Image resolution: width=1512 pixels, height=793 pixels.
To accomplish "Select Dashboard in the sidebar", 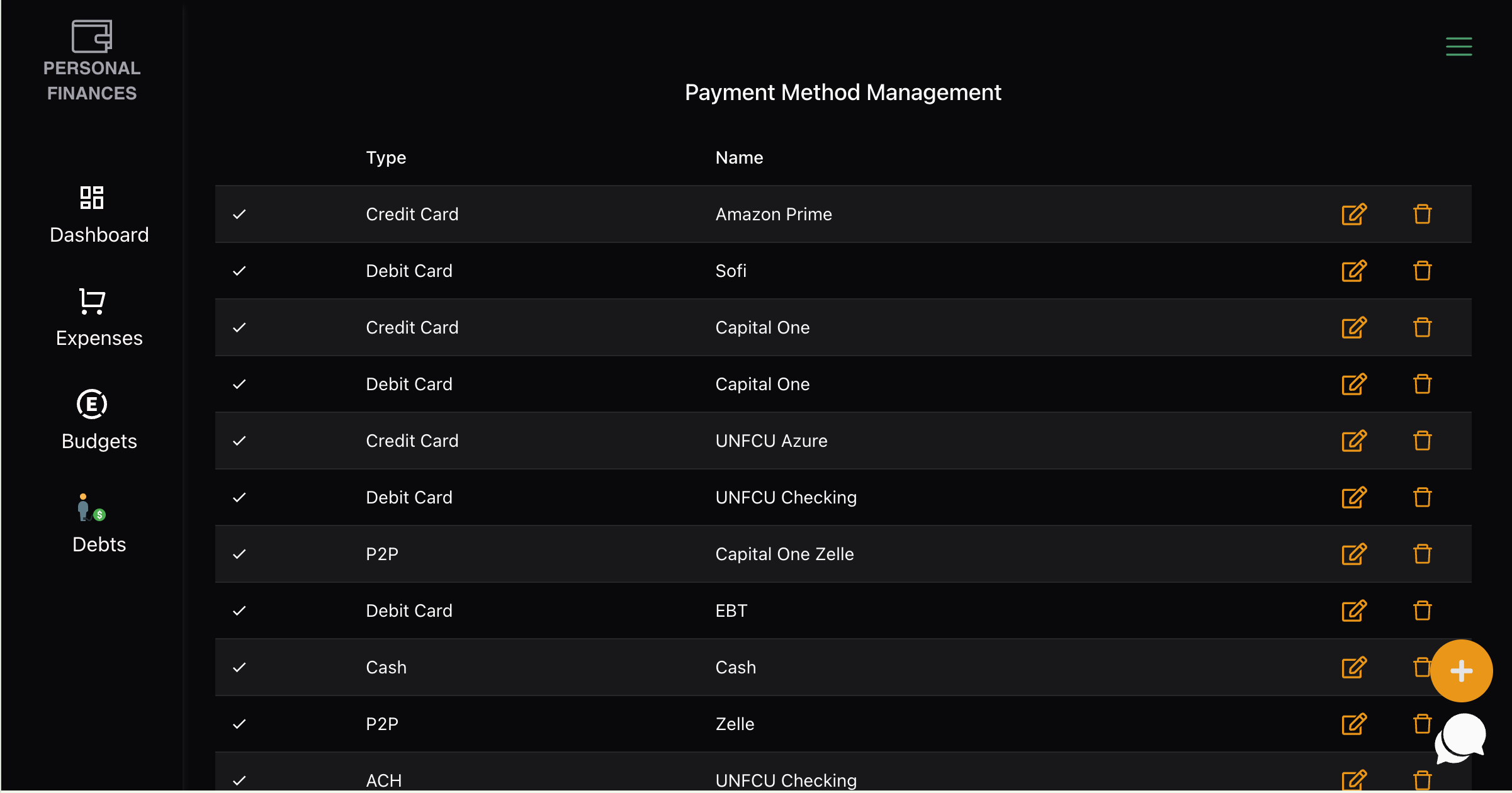I will (99, 234).
